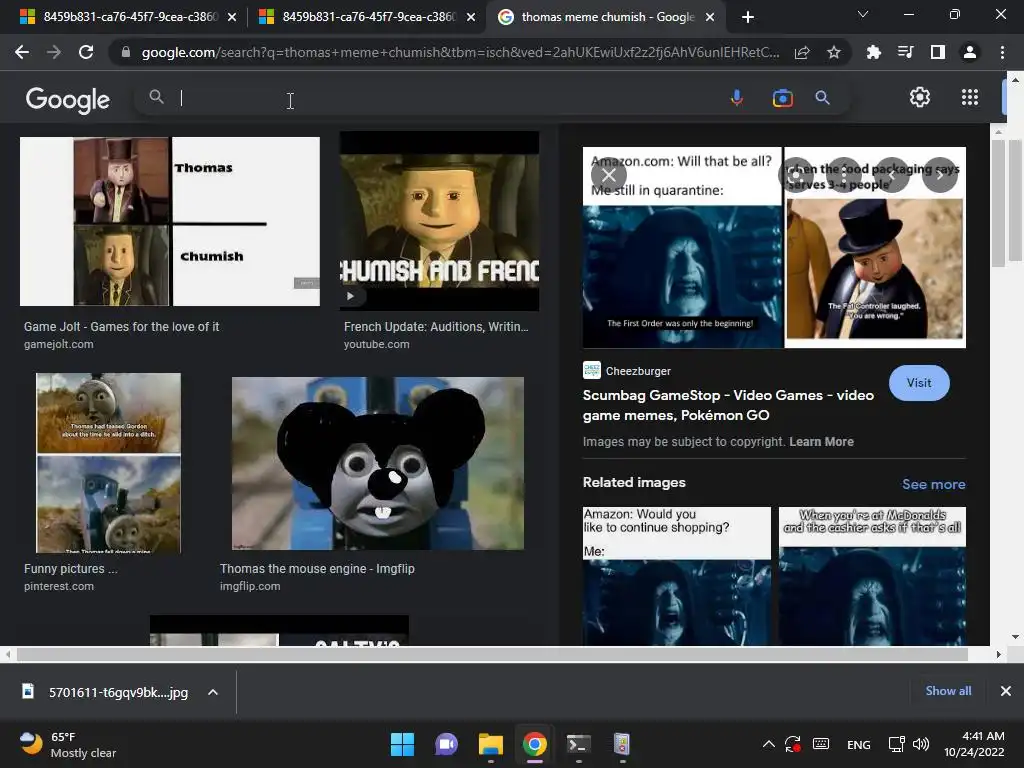Open File Explorer from taskbar
This screenshot has height=768, width=1024.
coord(490,744)
